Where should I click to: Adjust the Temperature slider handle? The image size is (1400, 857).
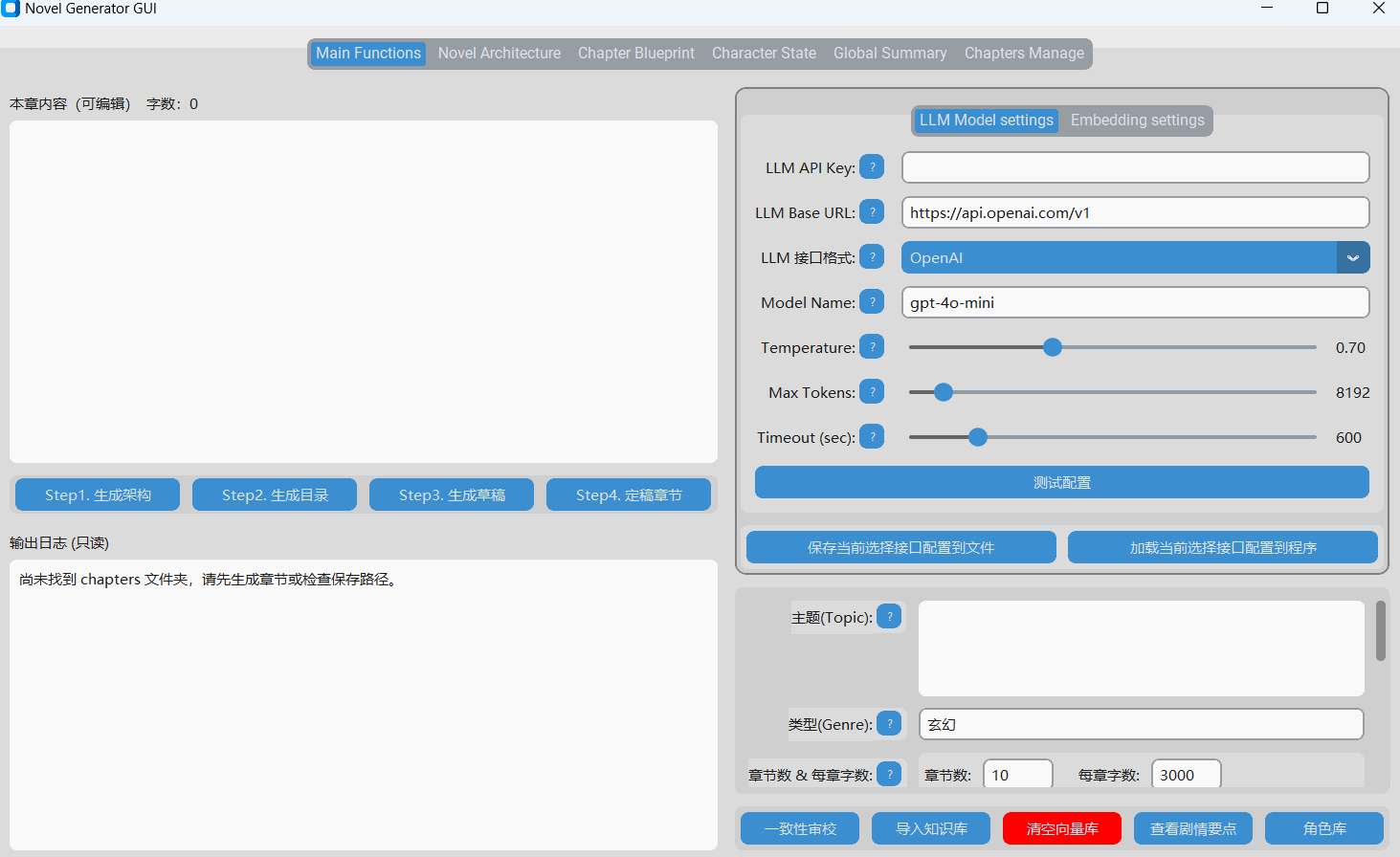coord(1053,347)
